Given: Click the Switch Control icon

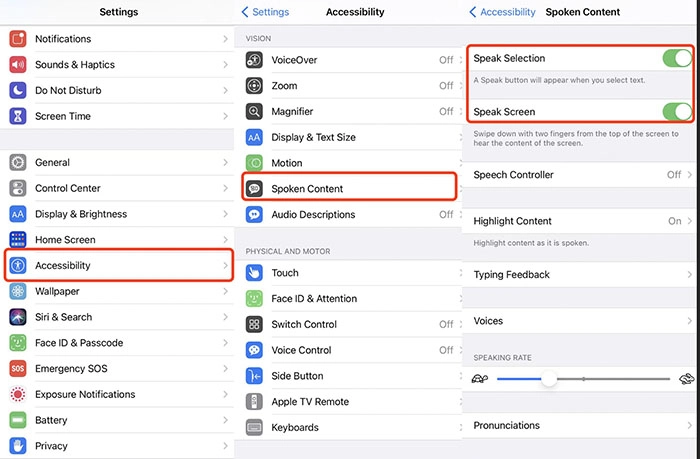Looking at the screenshot, I should coord(254,324).
